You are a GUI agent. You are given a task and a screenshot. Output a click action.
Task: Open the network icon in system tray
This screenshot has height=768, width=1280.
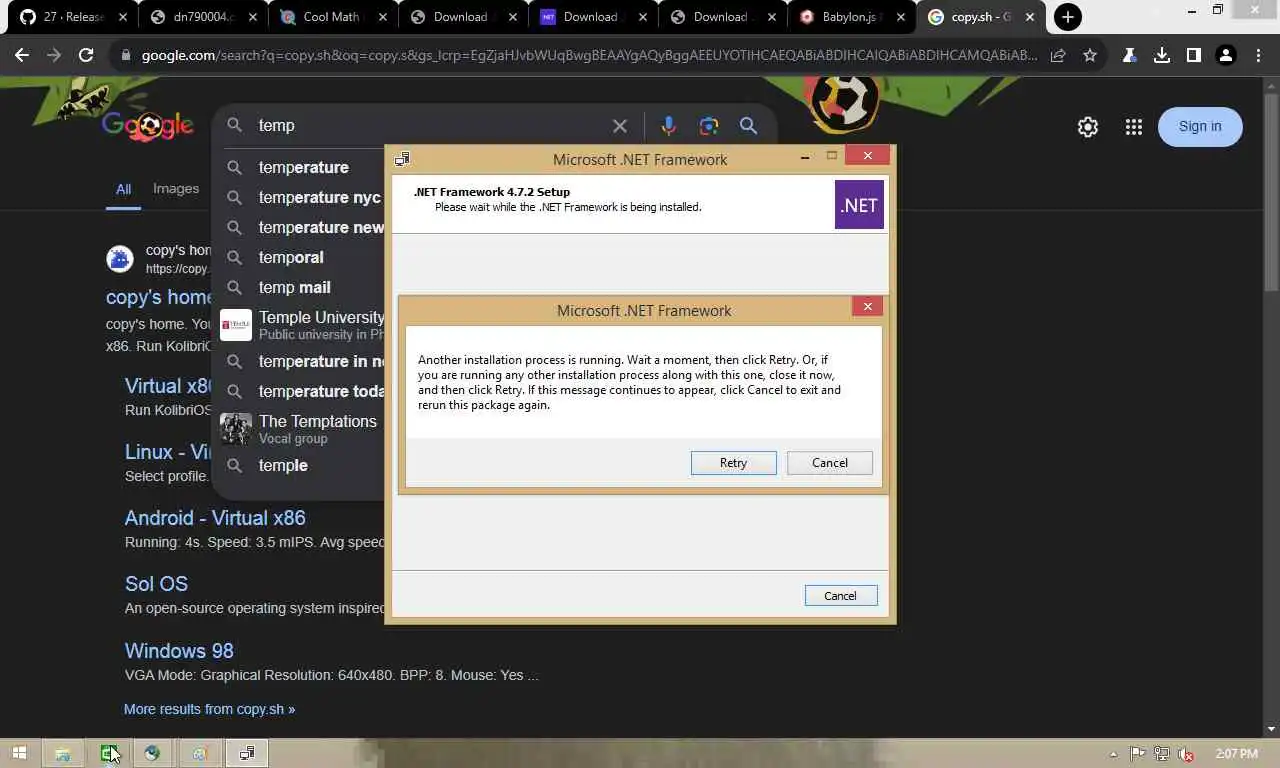[x=1162, y=754]
